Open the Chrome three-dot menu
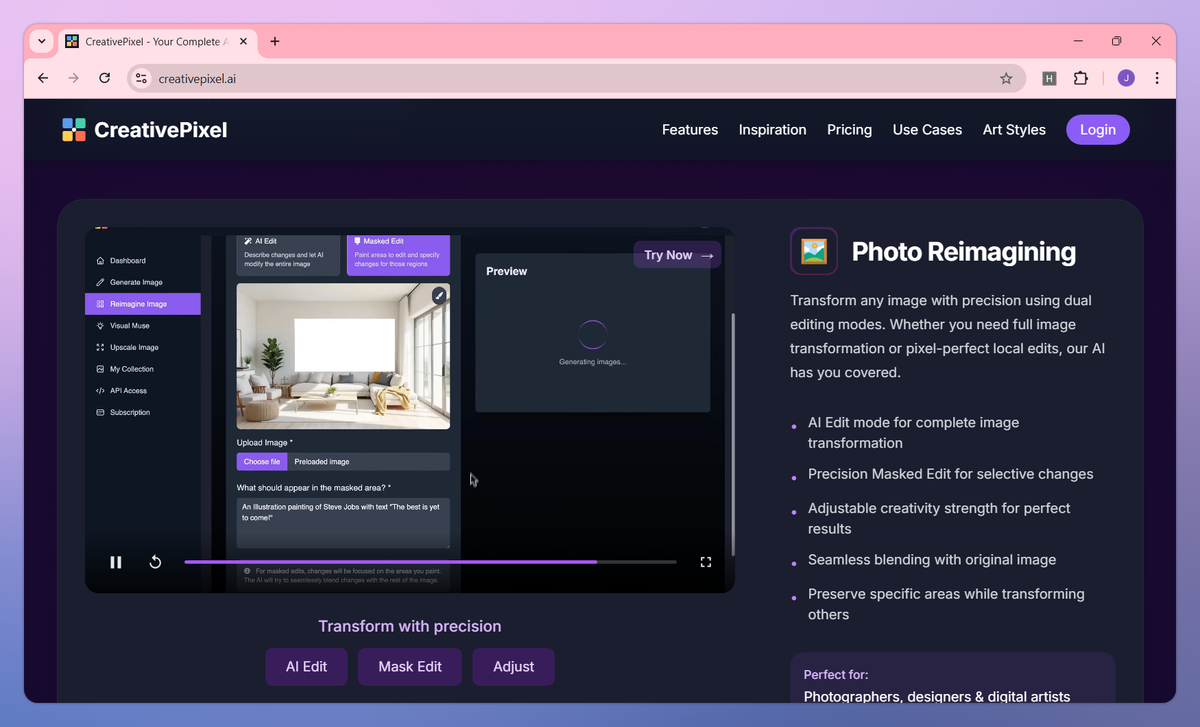This screenshot has height=727, width=1200. pyautogui.click(x=1157, y=77)
